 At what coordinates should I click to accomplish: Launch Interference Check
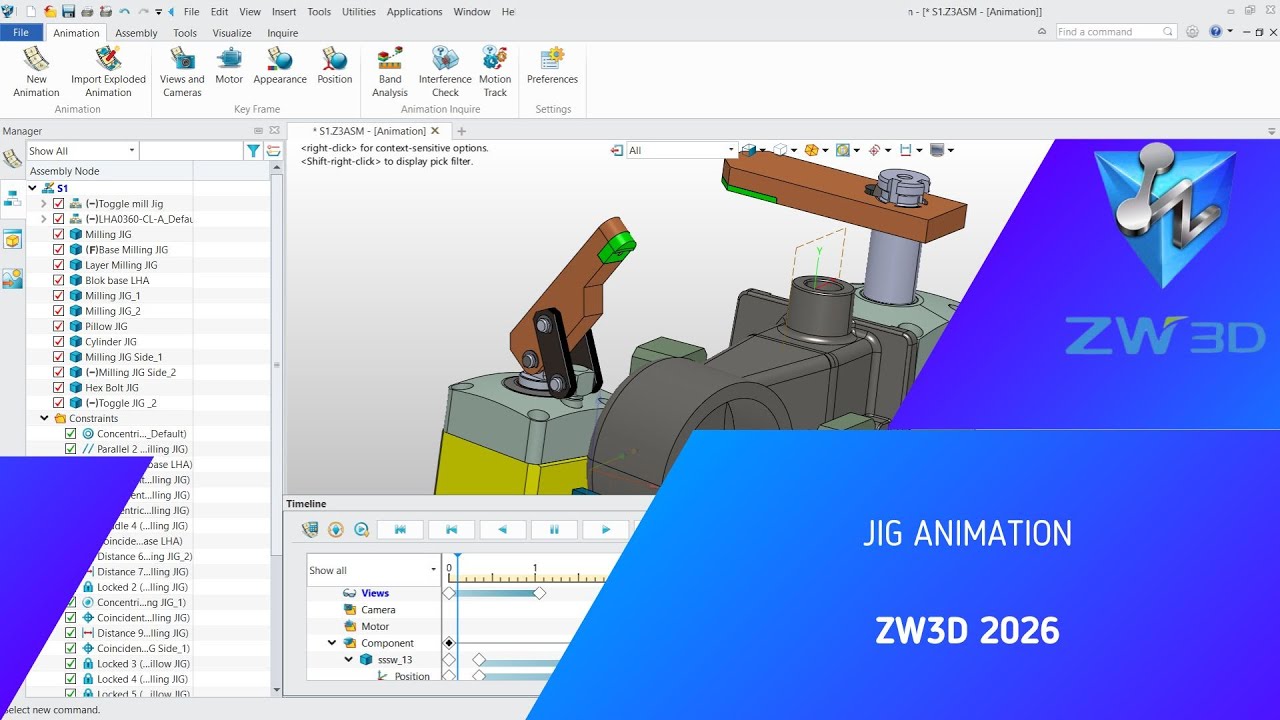[445, 71]
